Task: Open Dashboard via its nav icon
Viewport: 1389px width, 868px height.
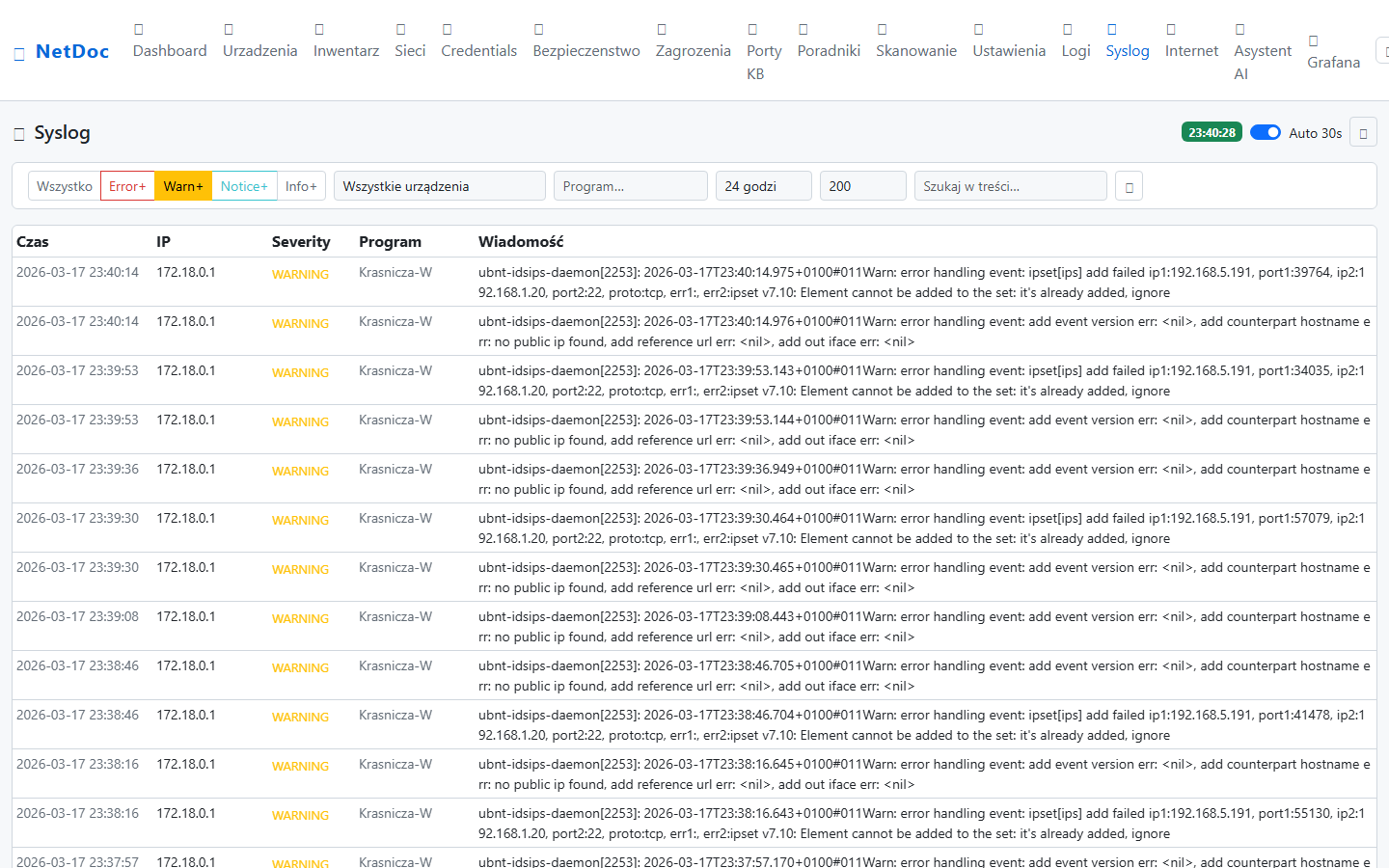Action: pos(138,30)
